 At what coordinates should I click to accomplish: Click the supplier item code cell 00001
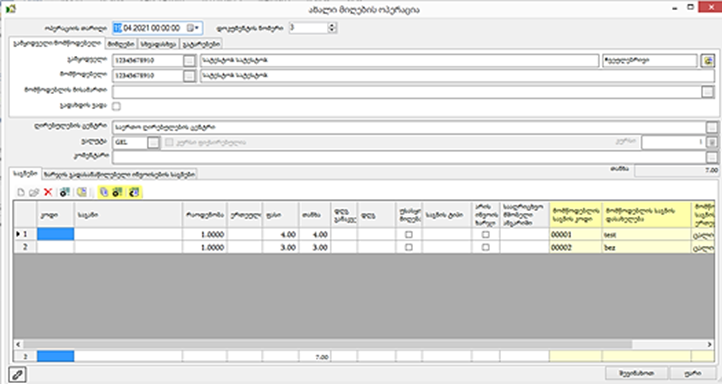575,234
